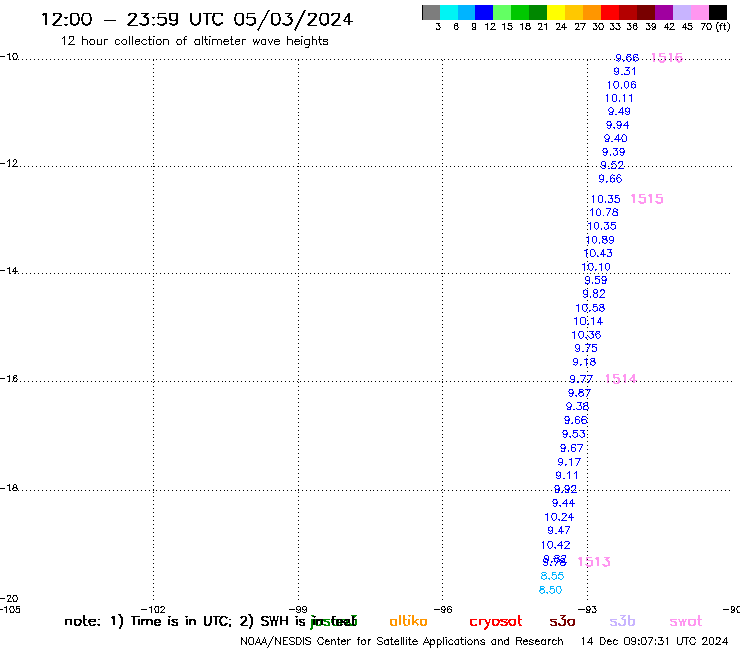Click the pink time marker '1515'
The width and height of the screenshot is (740, 650).
[647, 199]
